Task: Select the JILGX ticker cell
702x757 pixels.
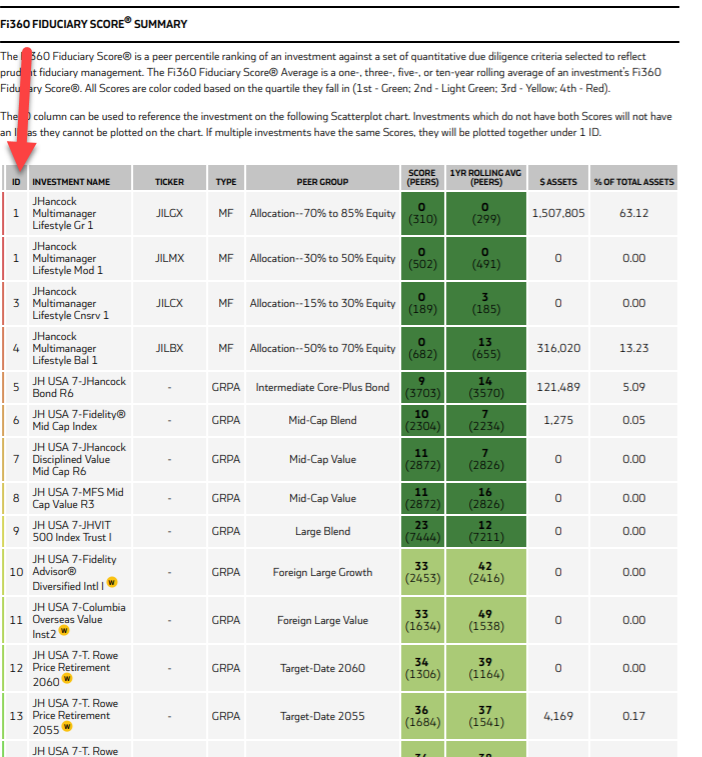Action: click(169, 213)
